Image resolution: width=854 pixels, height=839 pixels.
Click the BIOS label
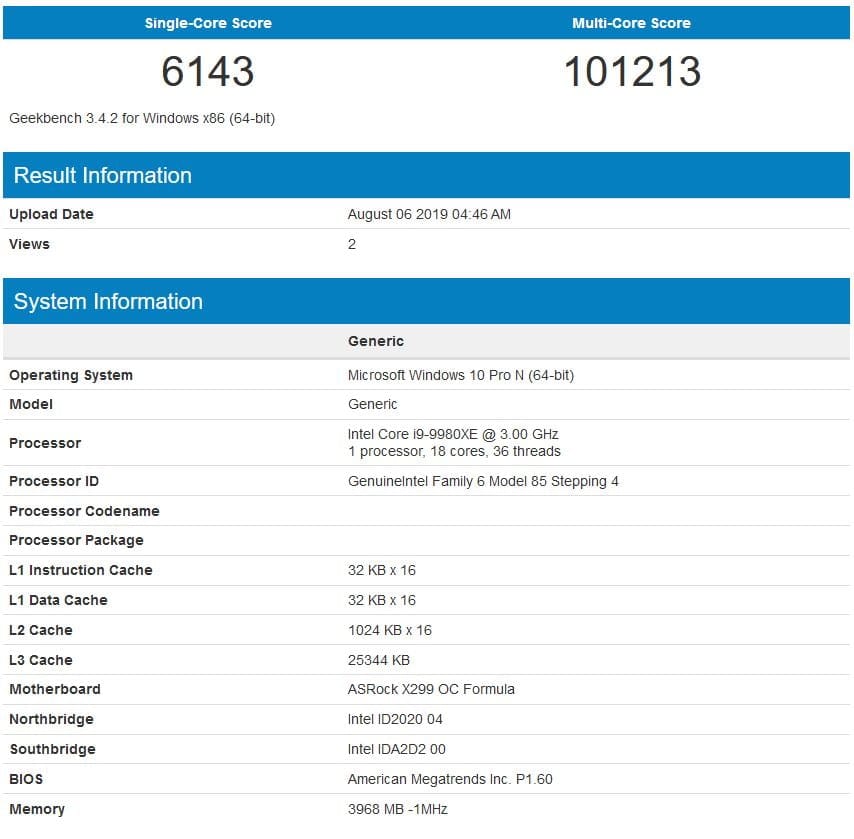pyautogui.click(x=26, y=780)
